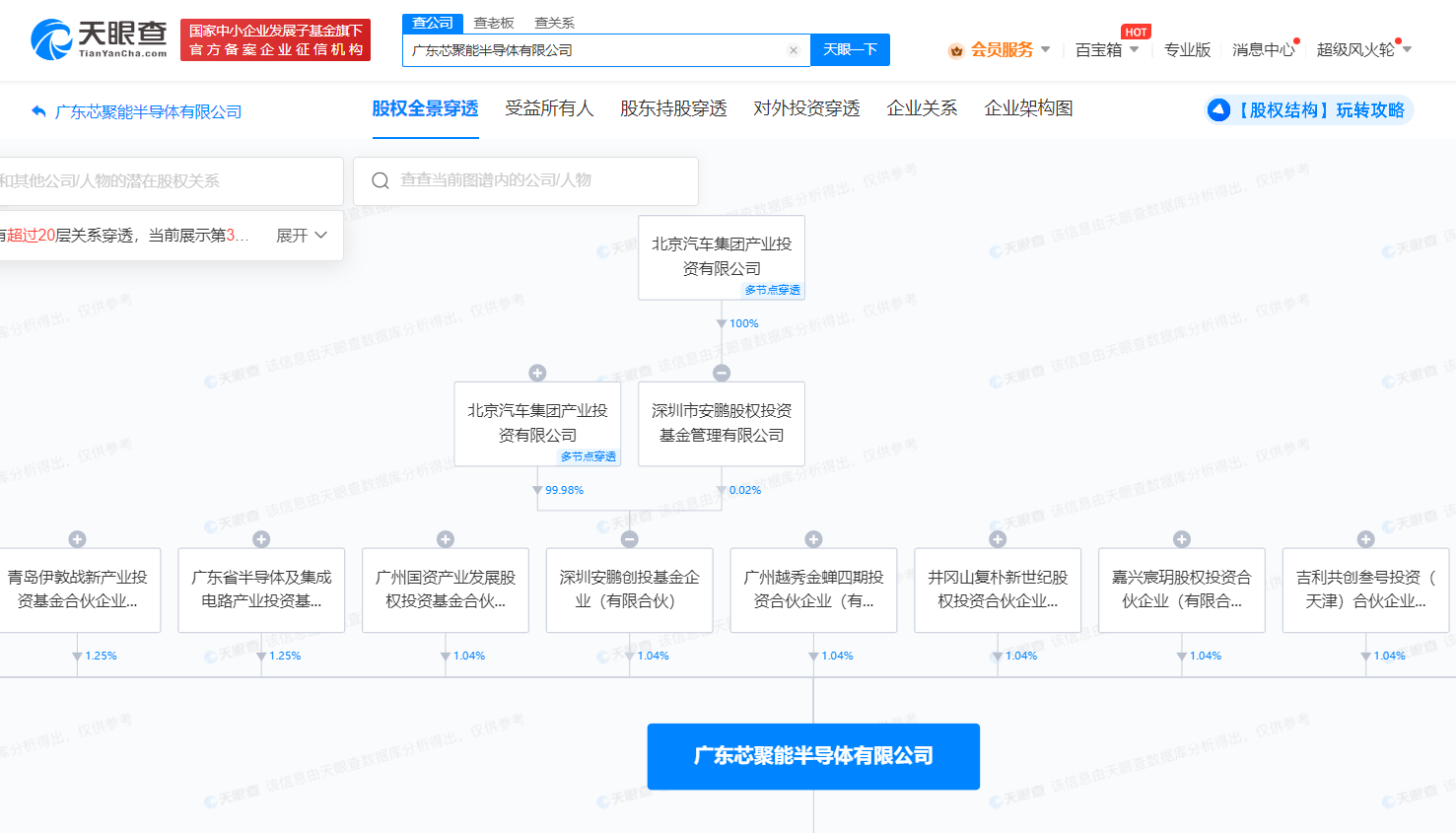Expand the 广州越秀金蝉四期 node plus icon
The image size is (1456, 833).
tap(813, 539)
